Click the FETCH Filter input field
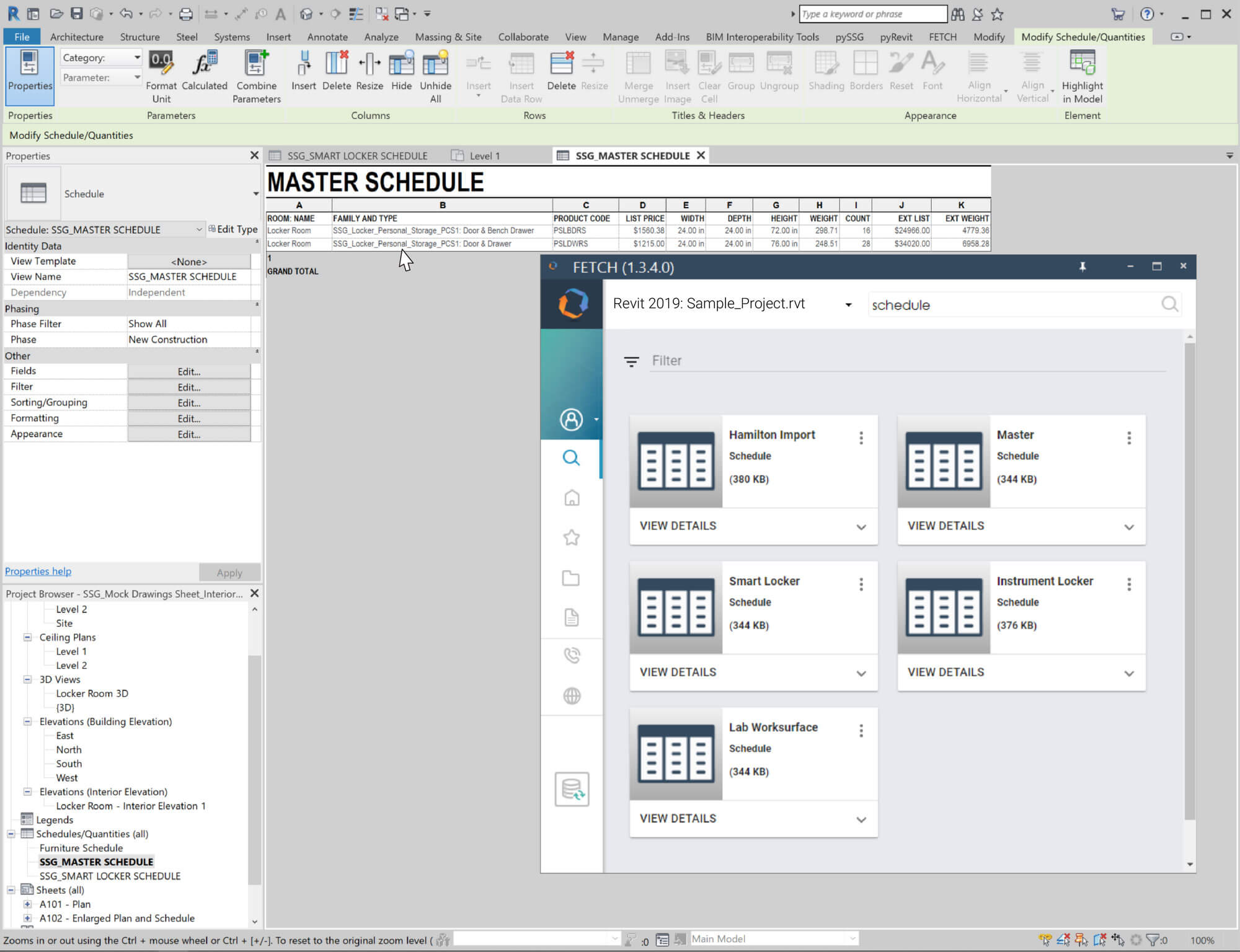 [908, 361]
